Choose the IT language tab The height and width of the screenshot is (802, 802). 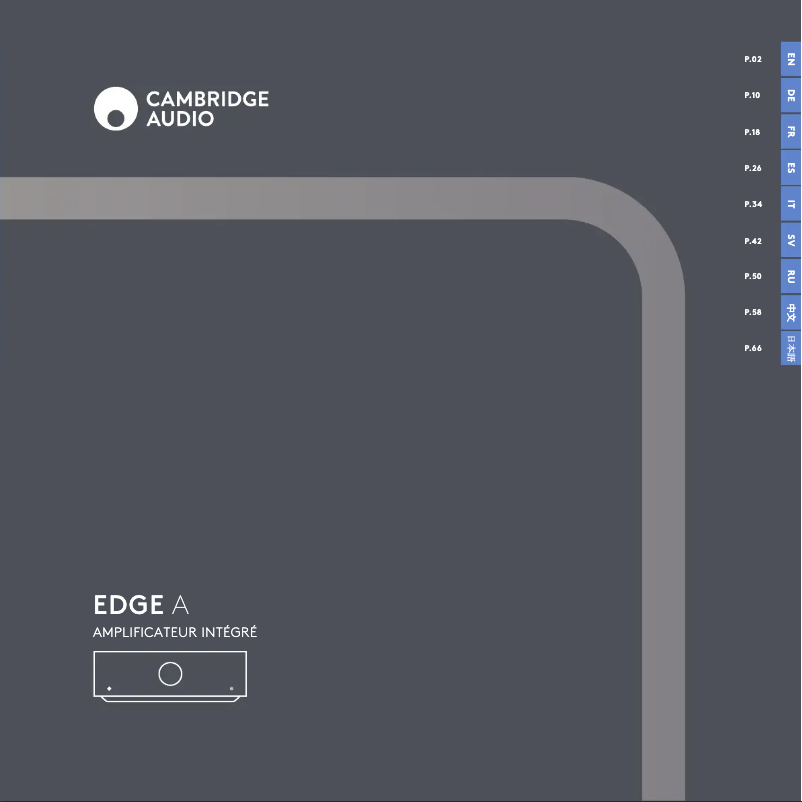click(790, 204)
